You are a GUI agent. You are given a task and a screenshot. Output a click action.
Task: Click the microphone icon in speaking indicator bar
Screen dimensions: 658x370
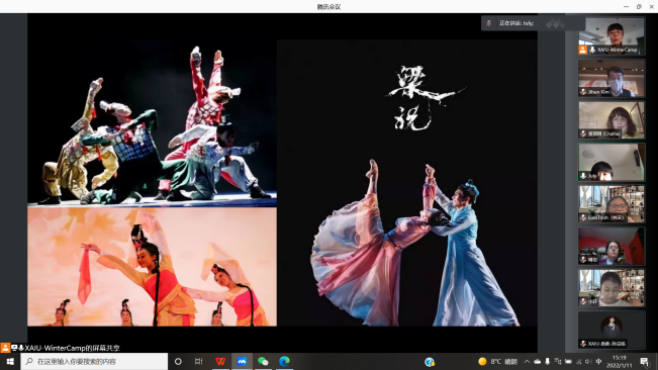pyautogui.click(x=489, y=23)
